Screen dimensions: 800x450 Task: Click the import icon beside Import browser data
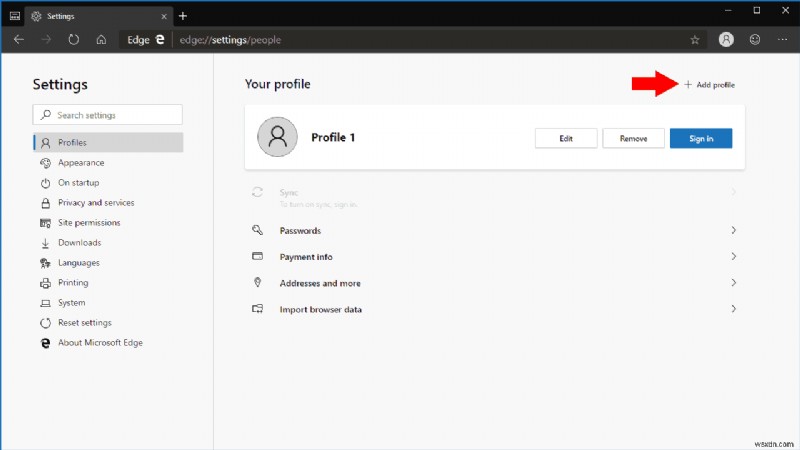point(257,309)
